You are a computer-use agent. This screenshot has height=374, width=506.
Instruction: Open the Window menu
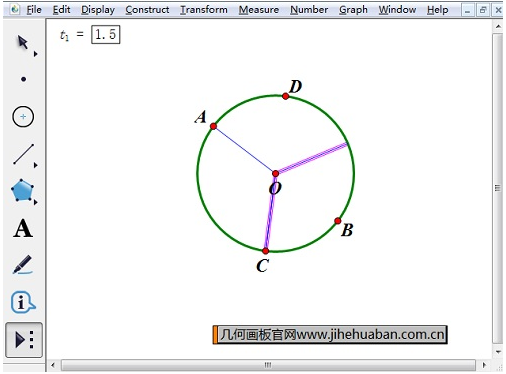[397, 10]
